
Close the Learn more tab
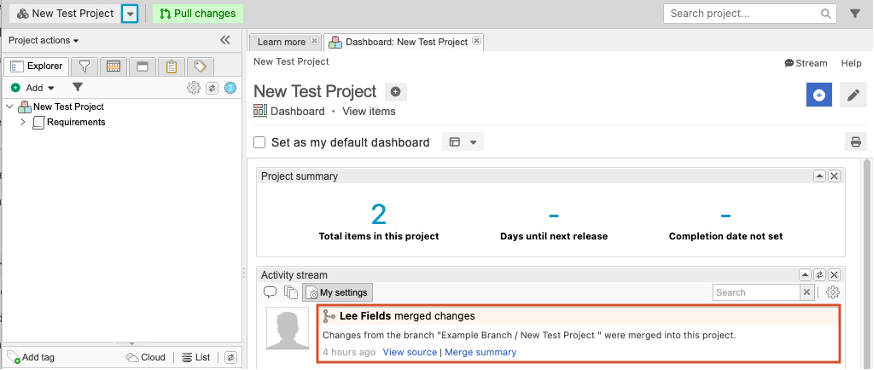point(314,41)
